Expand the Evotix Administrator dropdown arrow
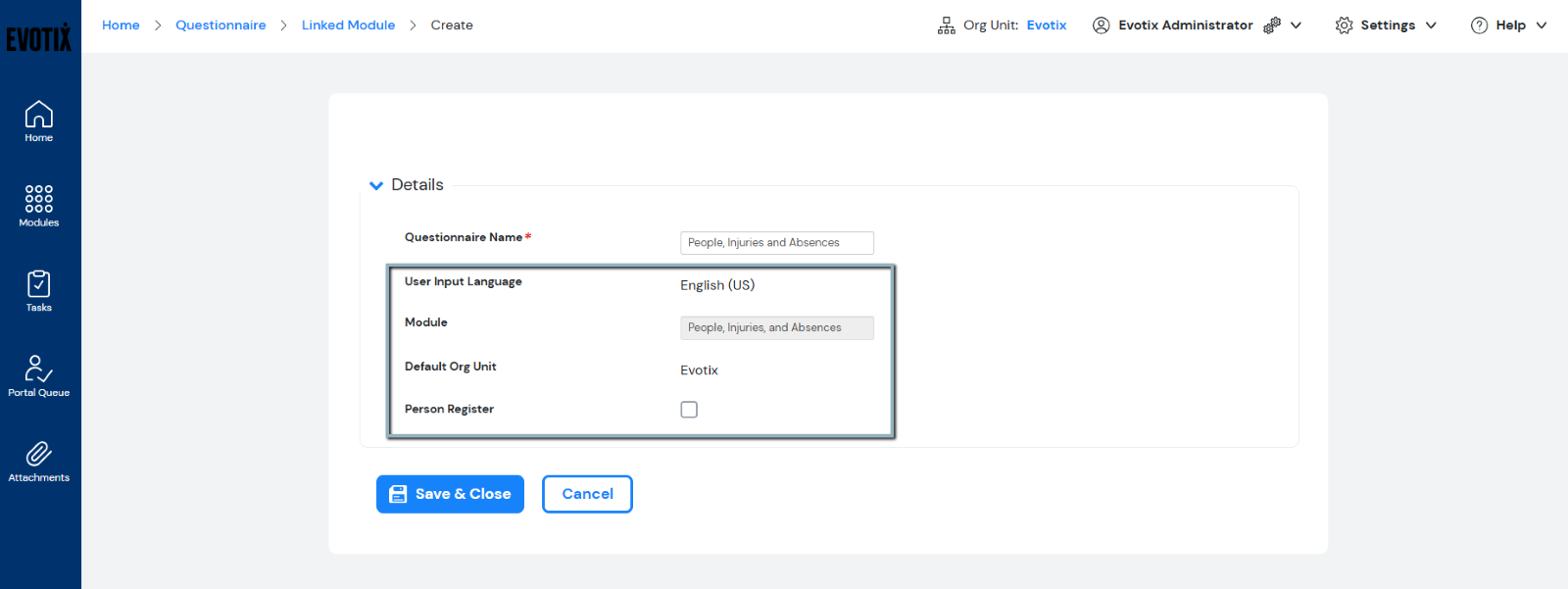 (x=1296, y=25)
